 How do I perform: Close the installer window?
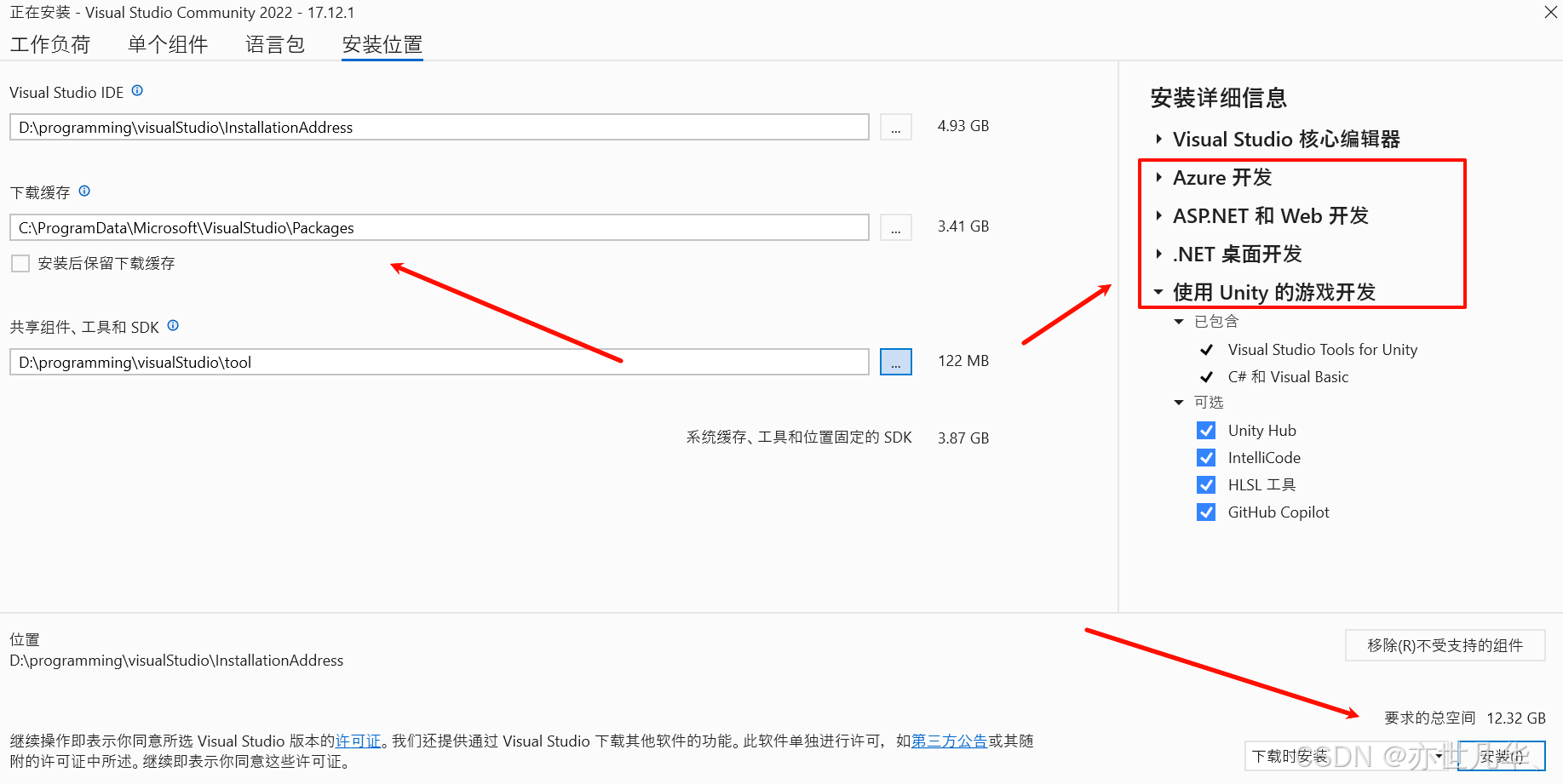[x=1550, y=12]
